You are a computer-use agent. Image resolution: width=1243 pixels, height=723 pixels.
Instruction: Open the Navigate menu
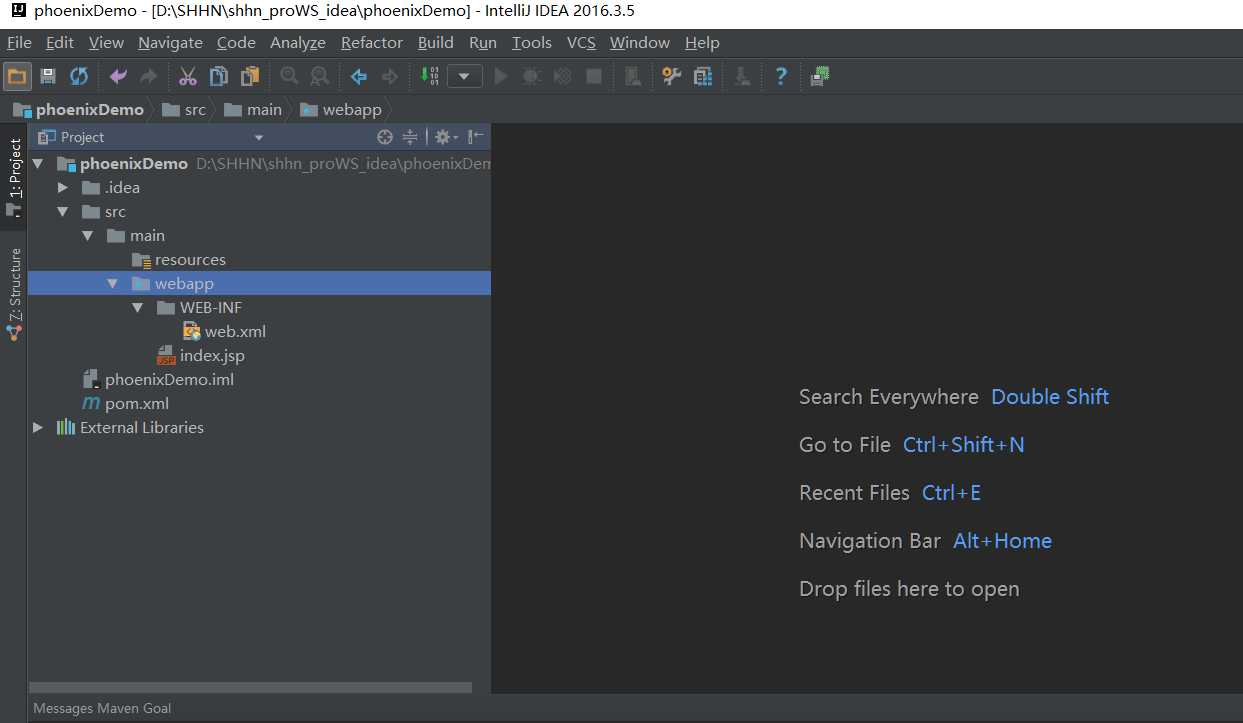pos(170,42)
